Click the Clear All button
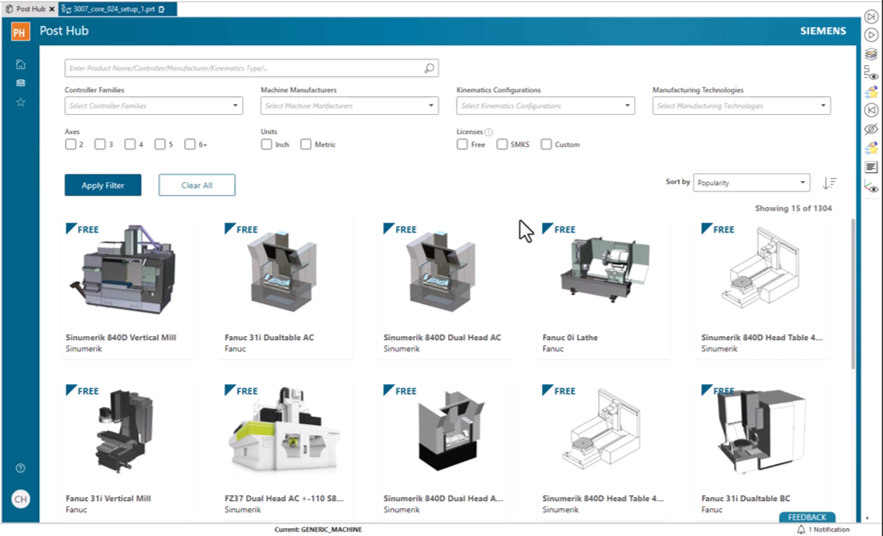Screen dimensions: 883x536 pos(197,185)
